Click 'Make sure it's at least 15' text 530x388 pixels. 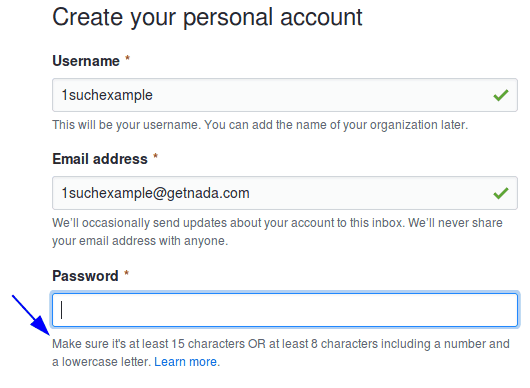pos(118,344)
